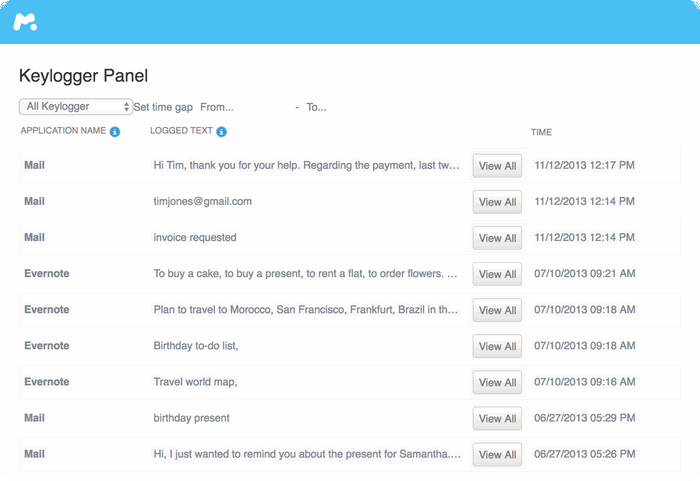The width and height of the screenshot is (700, 481).
Task: View All for Birthday to-do list entry
Action: (497, 346)
